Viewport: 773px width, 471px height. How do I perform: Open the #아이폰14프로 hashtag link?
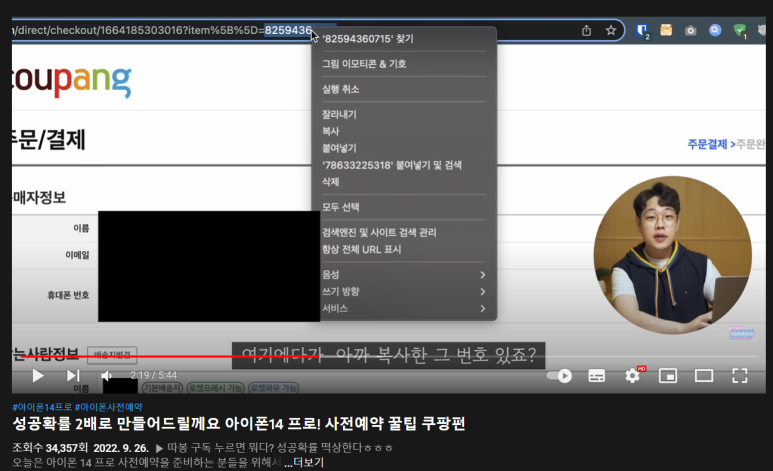pos(42,407)
